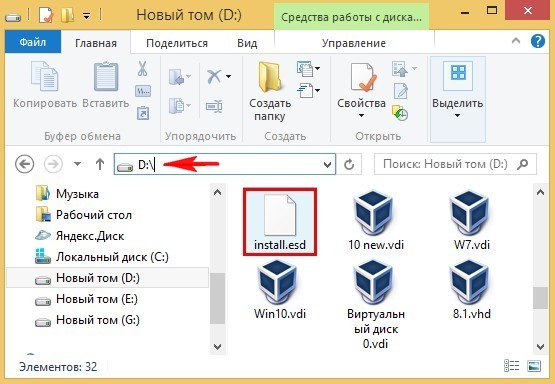Click the Paste shortcut icon in clipboard group

[143, 113]
